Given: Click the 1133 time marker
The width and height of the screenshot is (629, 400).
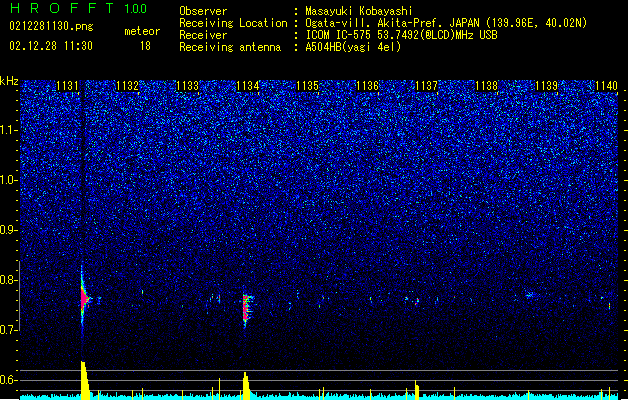Looking at the screenshot, I should point(187,86).
